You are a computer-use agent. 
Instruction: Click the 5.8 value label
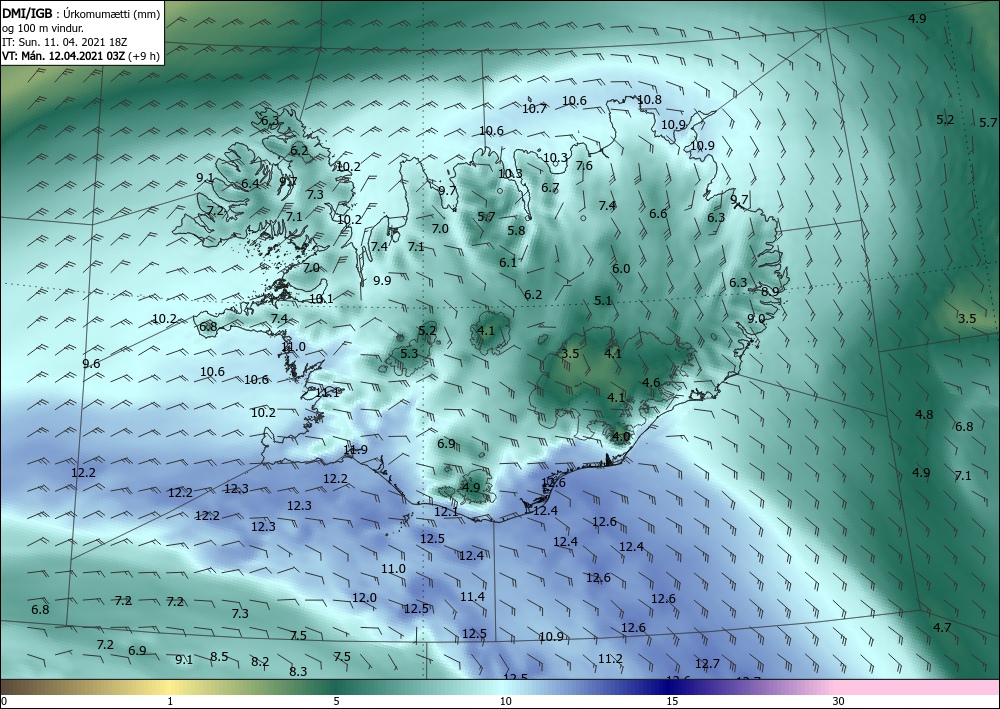click(x=516, y=230)
